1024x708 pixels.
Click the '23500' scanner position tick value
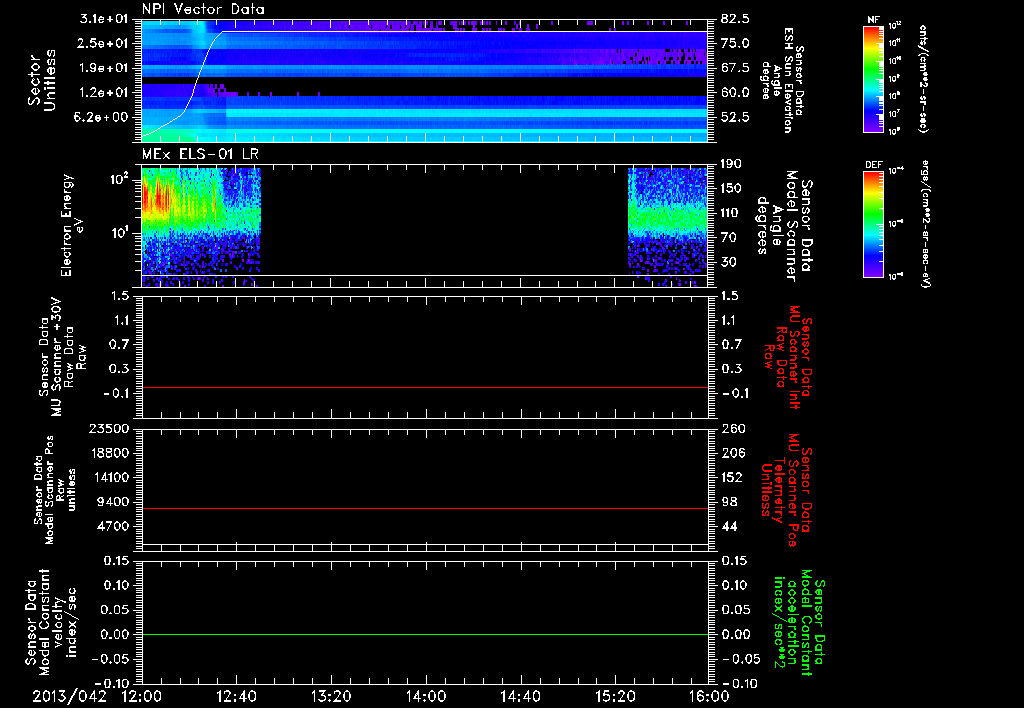point(109,428)
